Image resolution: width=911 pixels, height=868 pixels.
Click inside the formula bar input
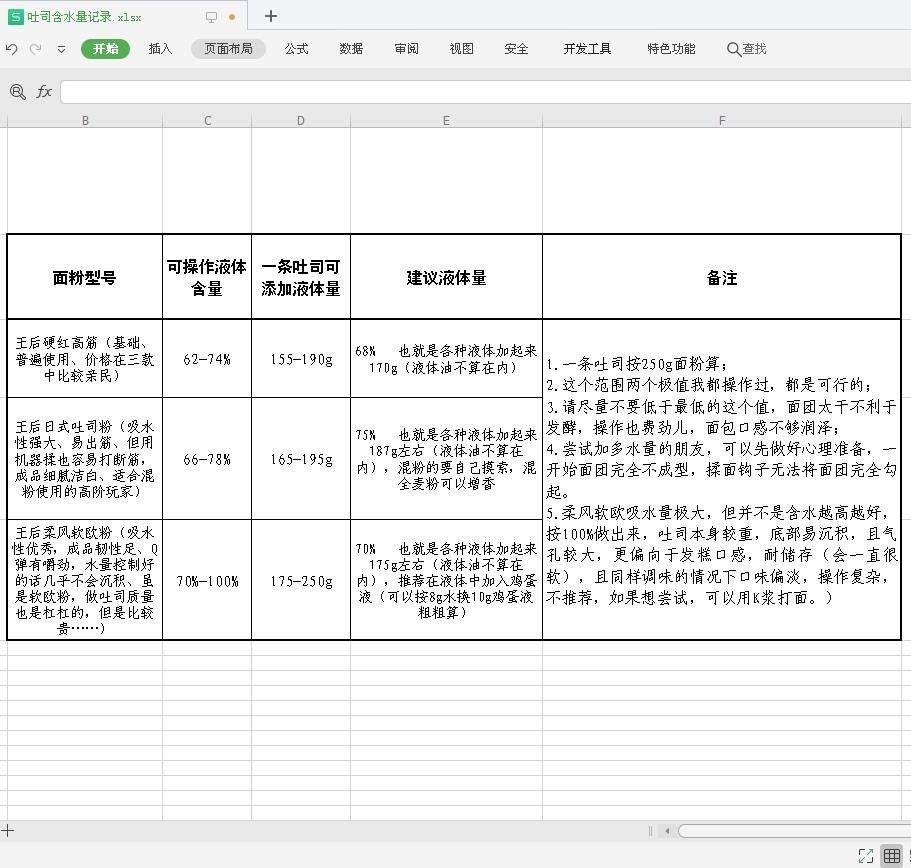(x=400, y=91)
